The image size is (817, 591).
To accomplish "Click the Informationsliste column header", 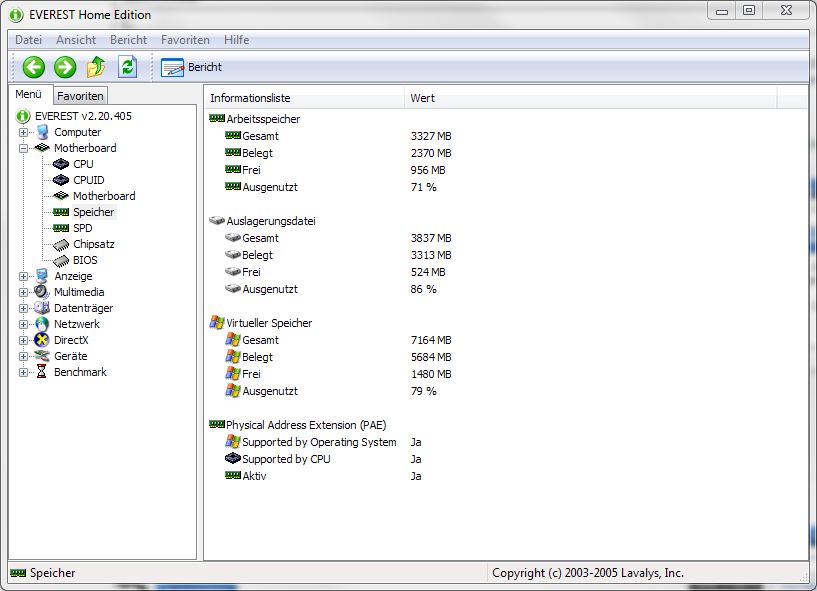I will click(x=304, y=98).
